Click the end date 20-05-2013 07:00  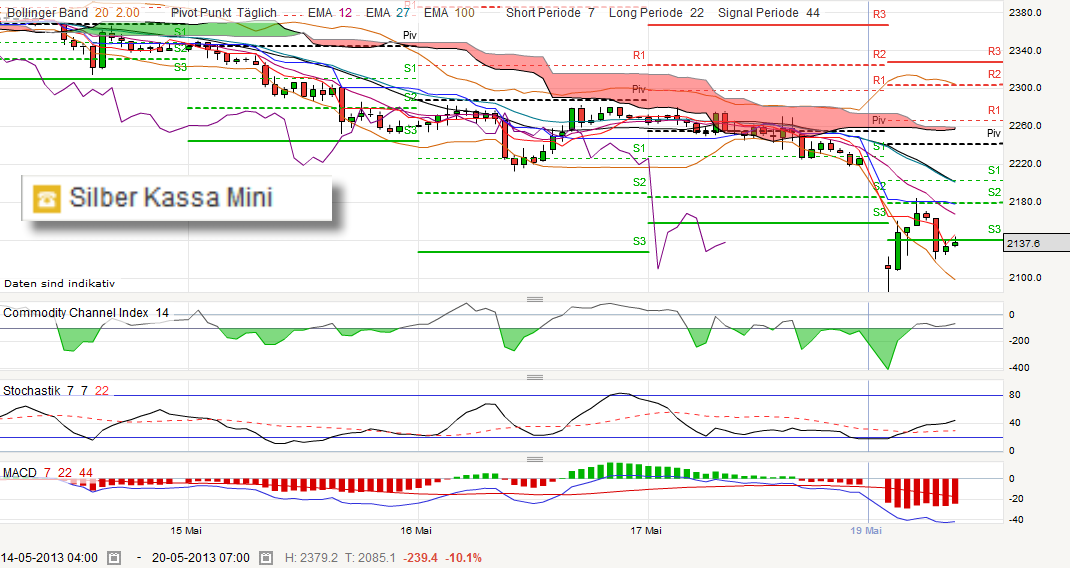201,558
